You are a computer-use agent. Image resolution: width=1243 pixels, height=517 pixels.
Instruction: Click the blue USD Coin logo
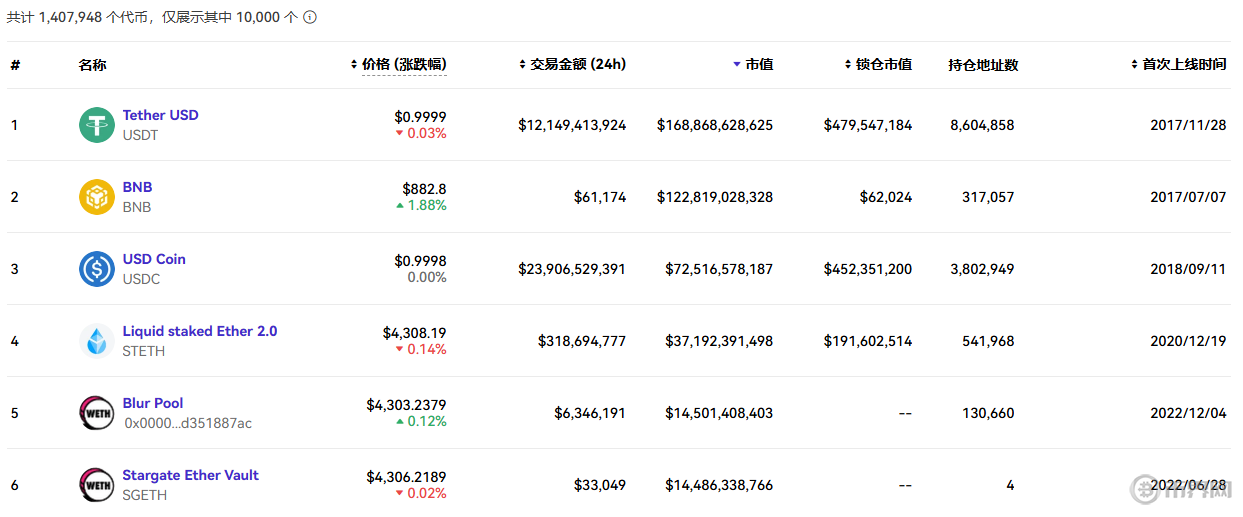point(97,269)
